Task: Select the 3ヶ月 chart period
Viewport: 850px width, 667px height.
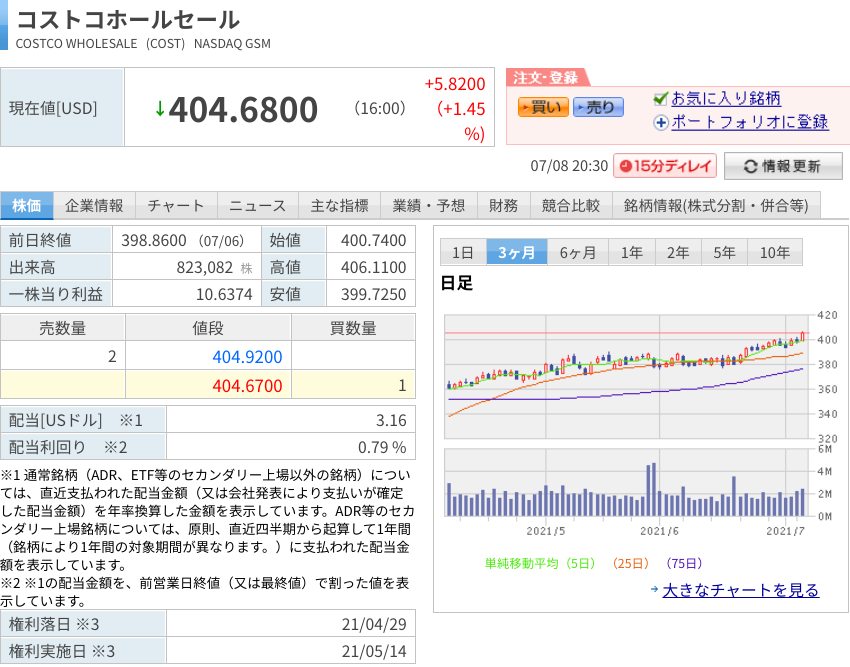Action: pyautogui.click(x=517, y=252)
